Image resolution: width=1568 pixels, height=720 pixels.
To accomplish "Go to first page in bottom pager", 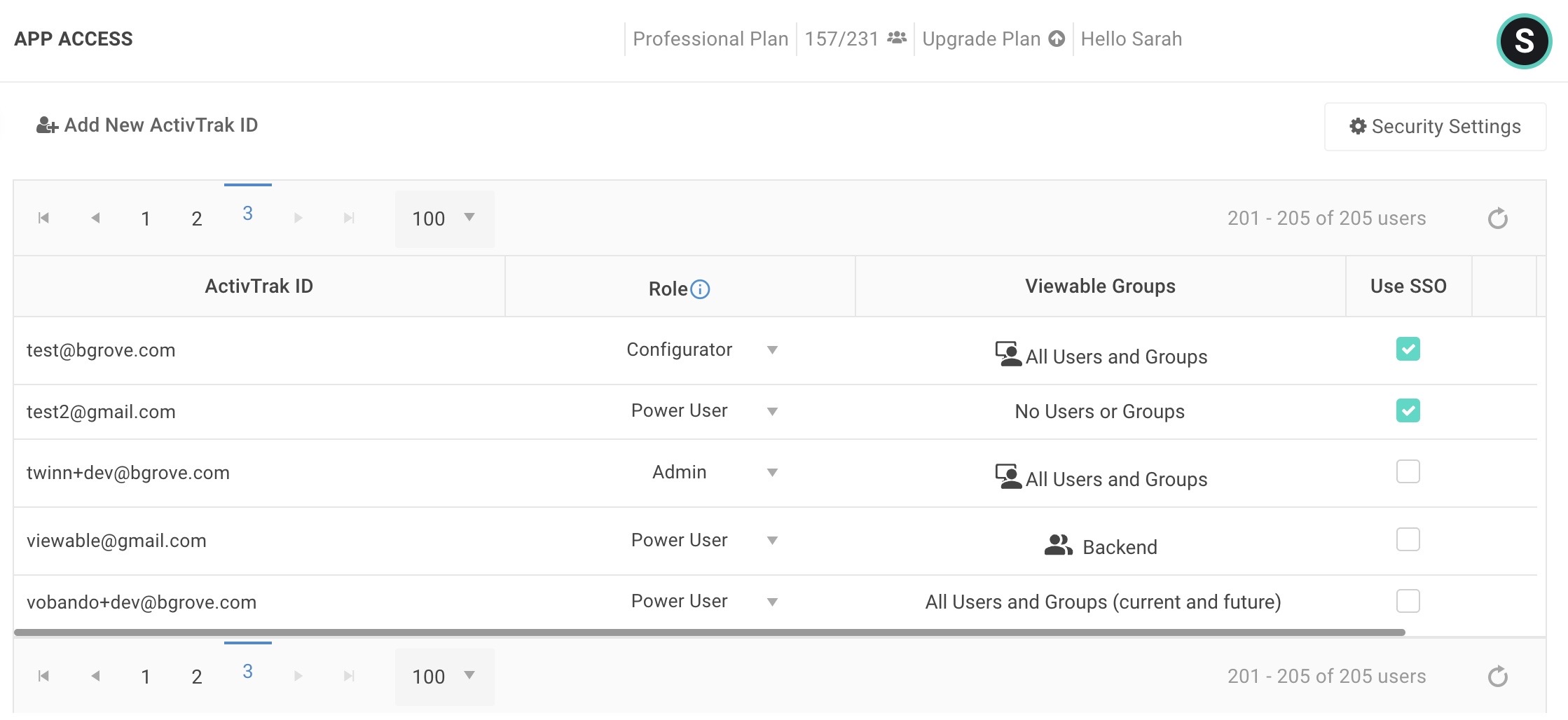I will click(x=43, y=676).
